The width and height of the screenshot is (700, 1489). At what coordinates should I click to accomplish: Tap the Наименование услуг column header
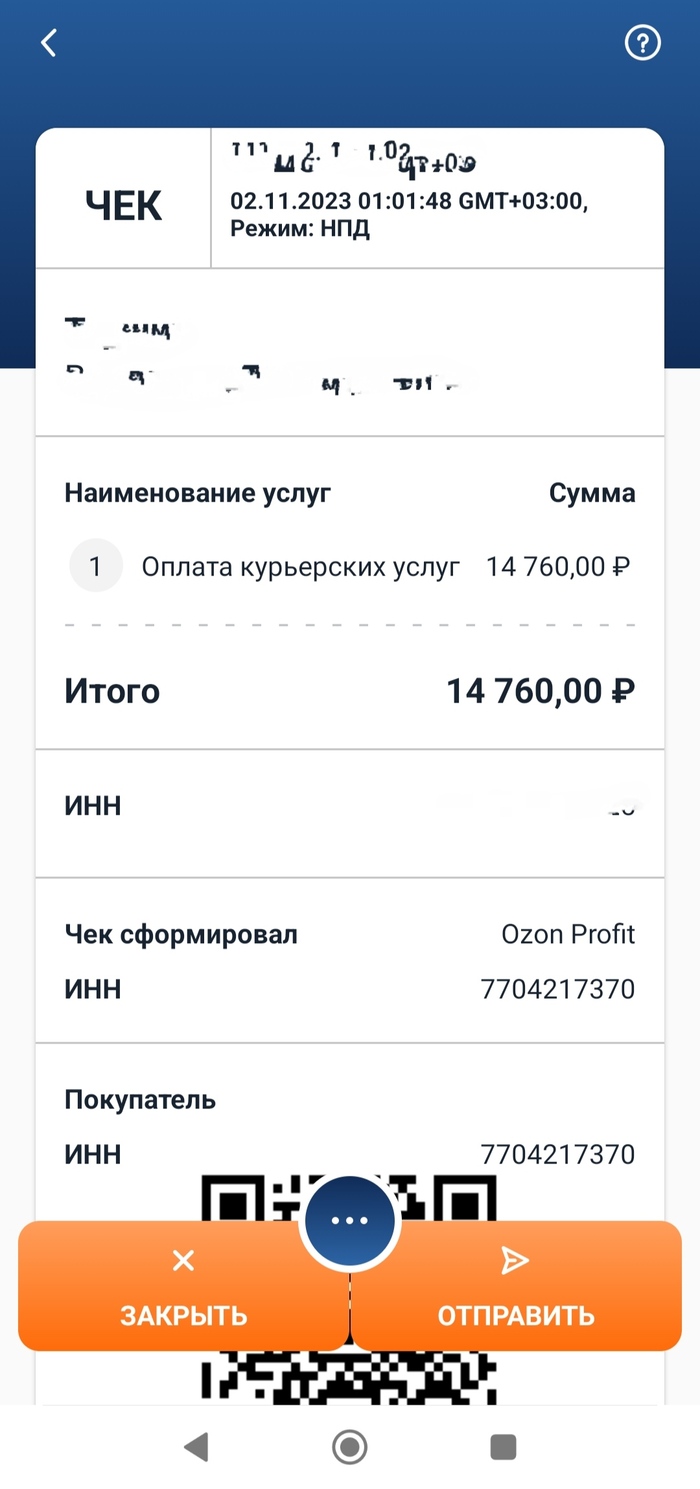[x=198, y=493]
